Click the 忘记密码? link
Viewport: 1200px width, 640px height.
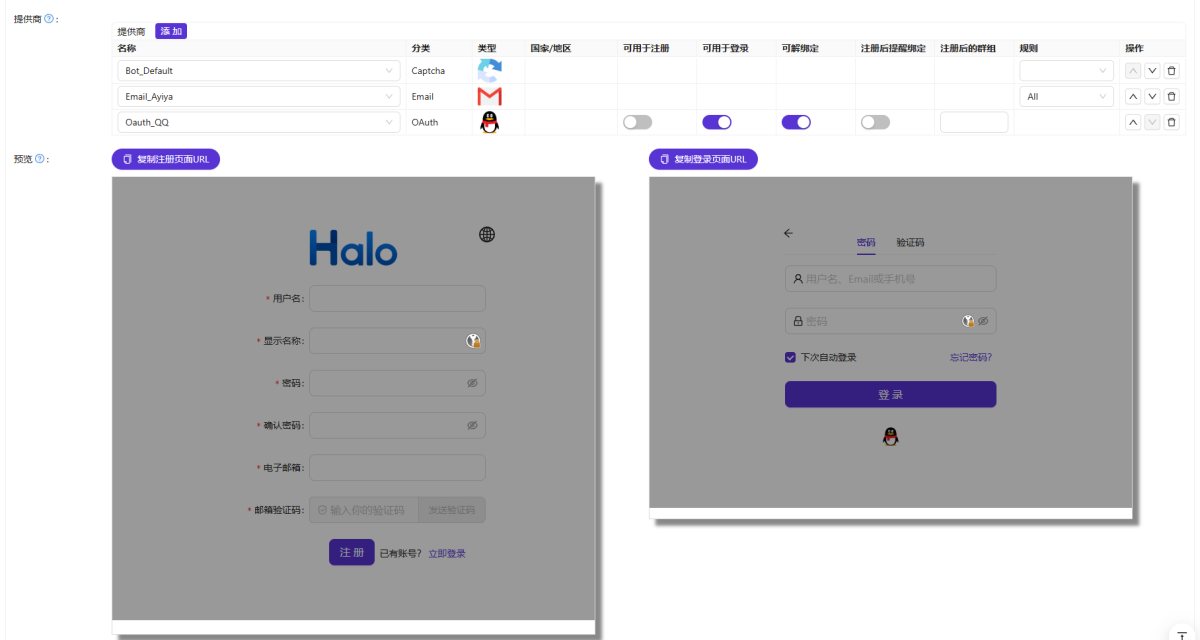971,357
